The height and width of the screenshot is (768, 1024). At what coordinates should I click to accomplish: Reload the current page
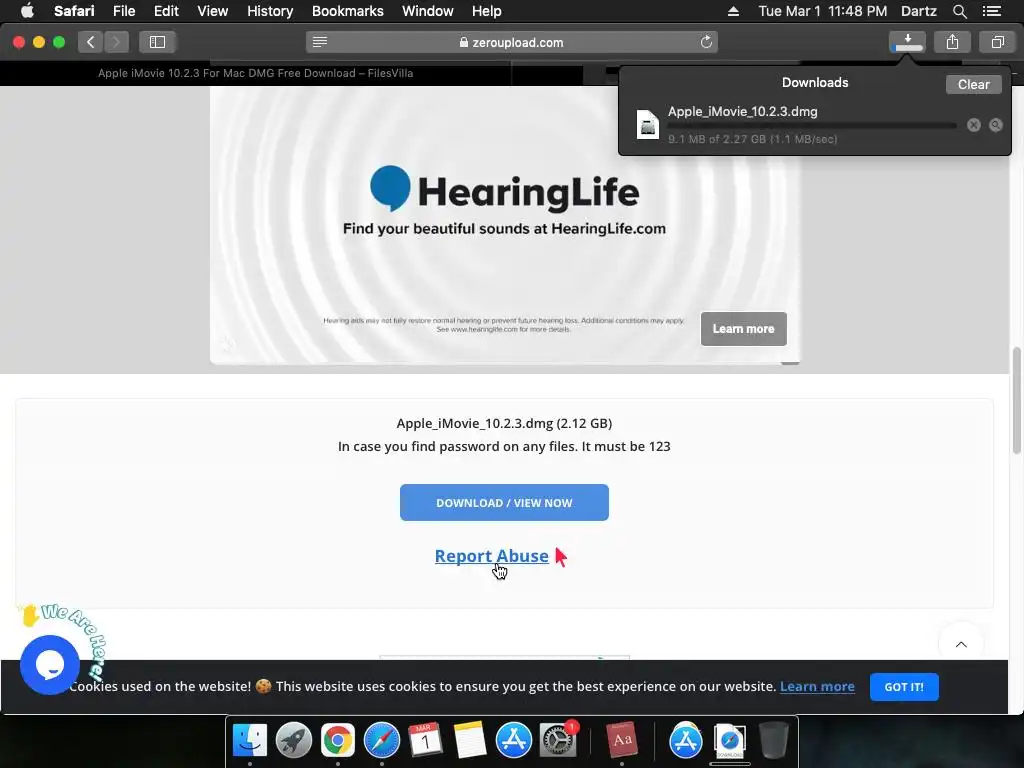(706, 42)
